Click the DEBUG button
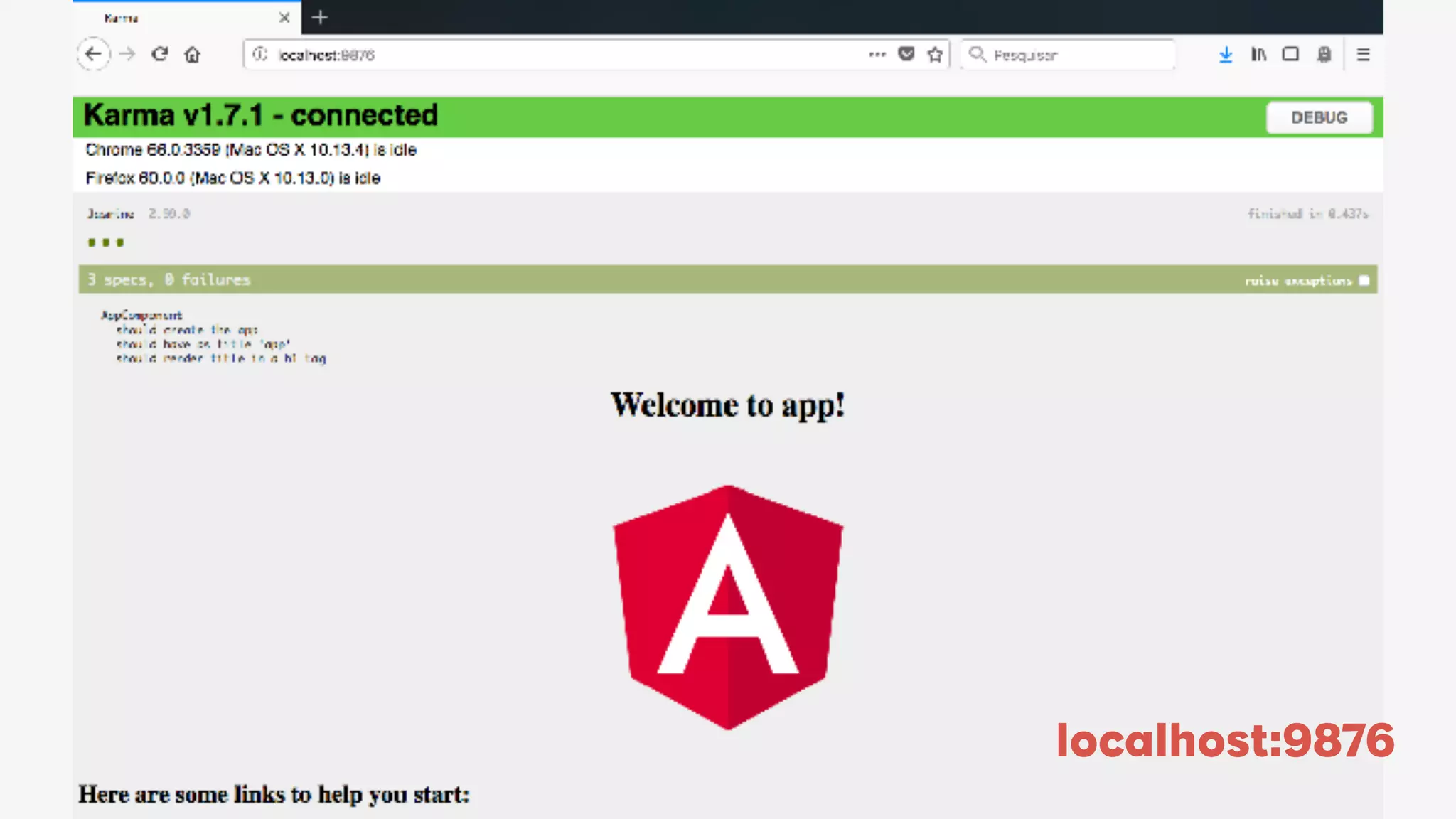 point(1319,117)
